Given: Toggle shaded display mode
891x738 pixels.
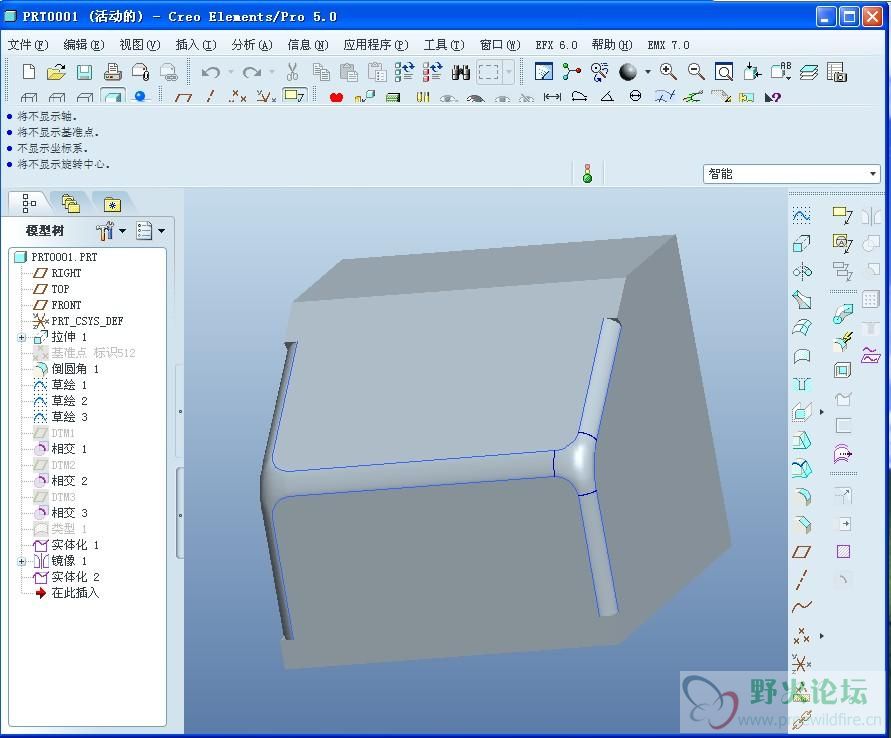Looking at the screenshot, I should point(113,97).
